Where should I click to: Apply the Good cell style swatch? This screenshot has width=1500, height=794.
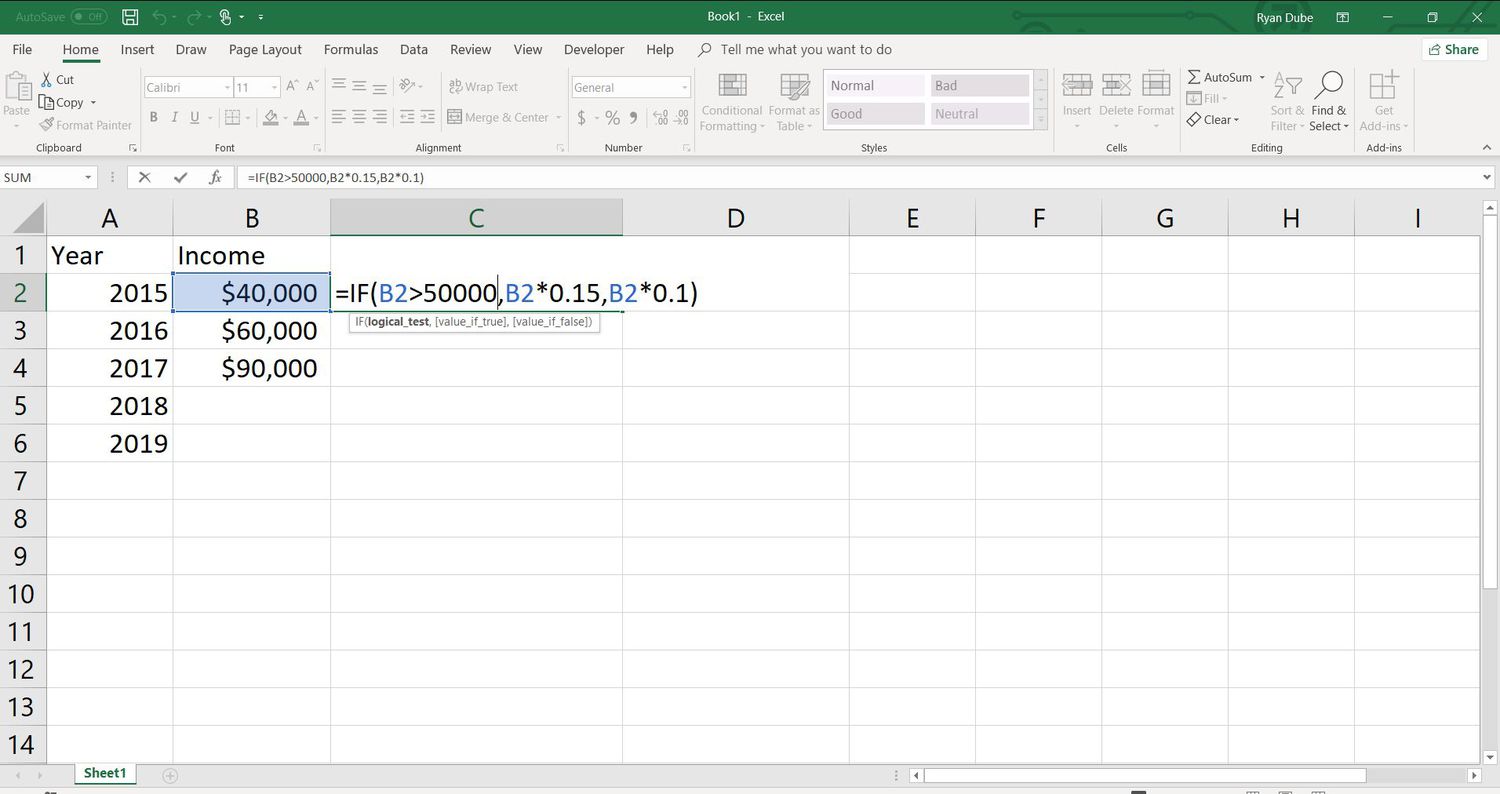tap(874, 114)
